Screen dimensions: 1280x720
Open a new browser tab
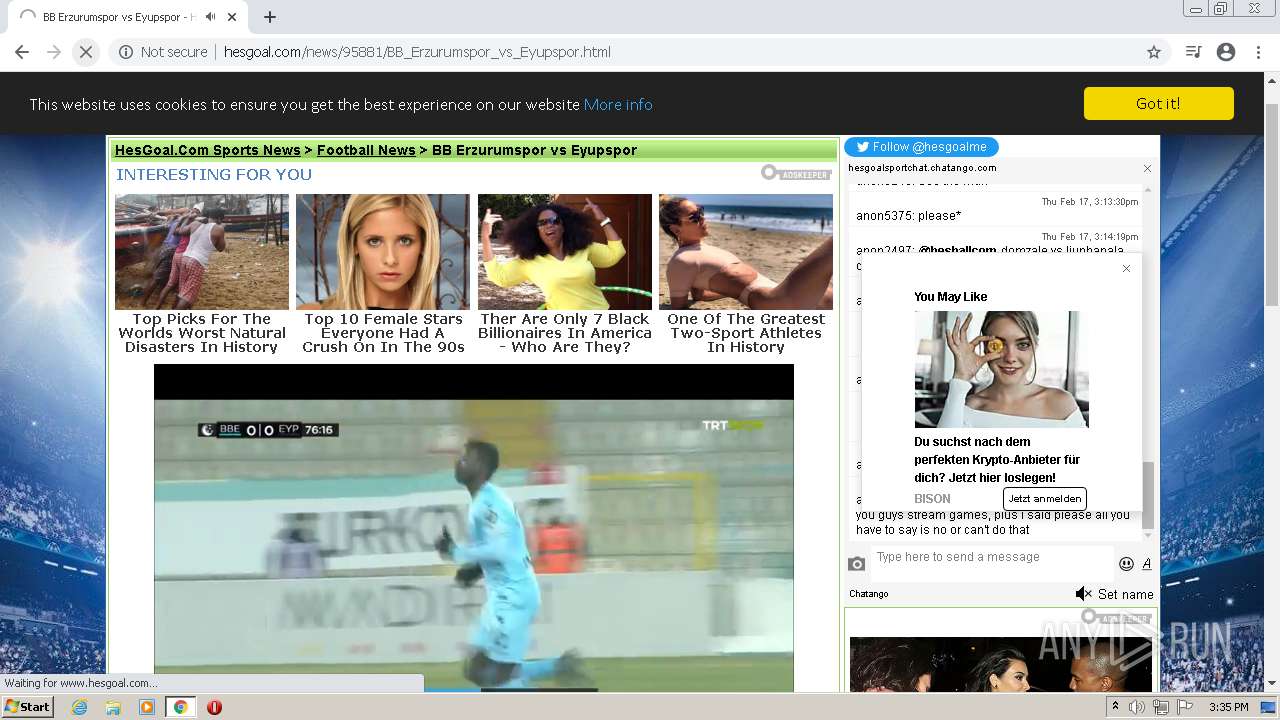click(270, 17)
